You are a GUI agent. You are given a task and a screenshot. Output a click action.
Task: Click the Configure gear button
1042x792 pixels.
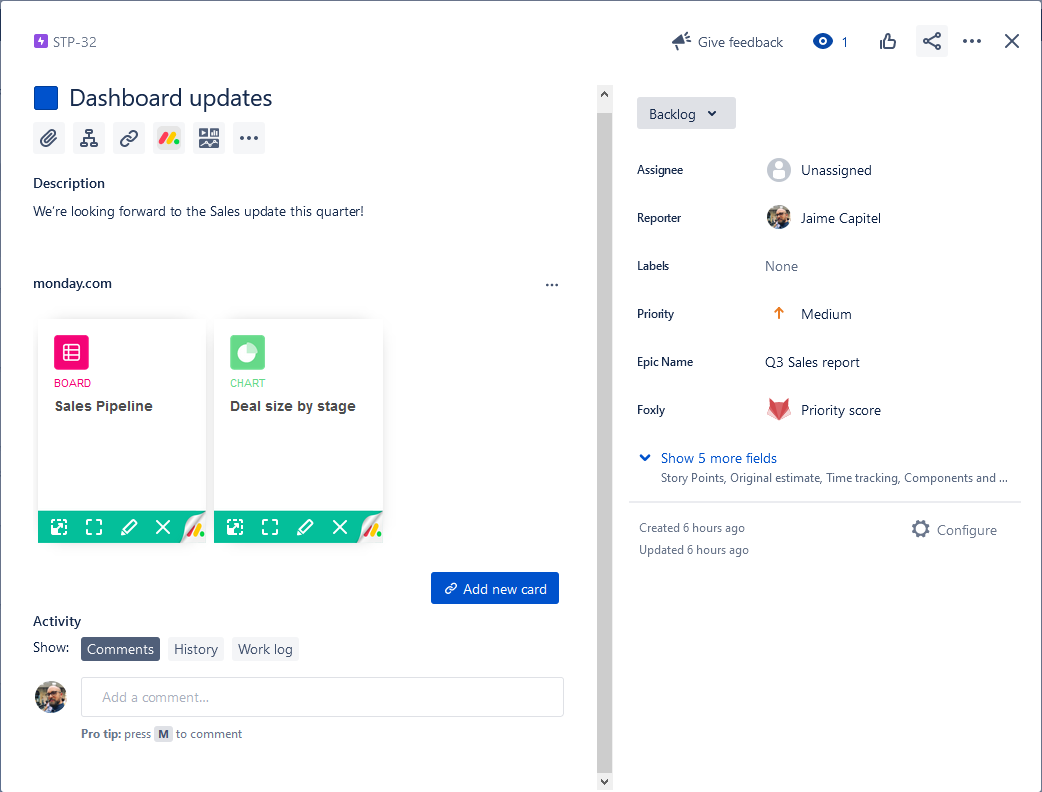tap(954, 530)
